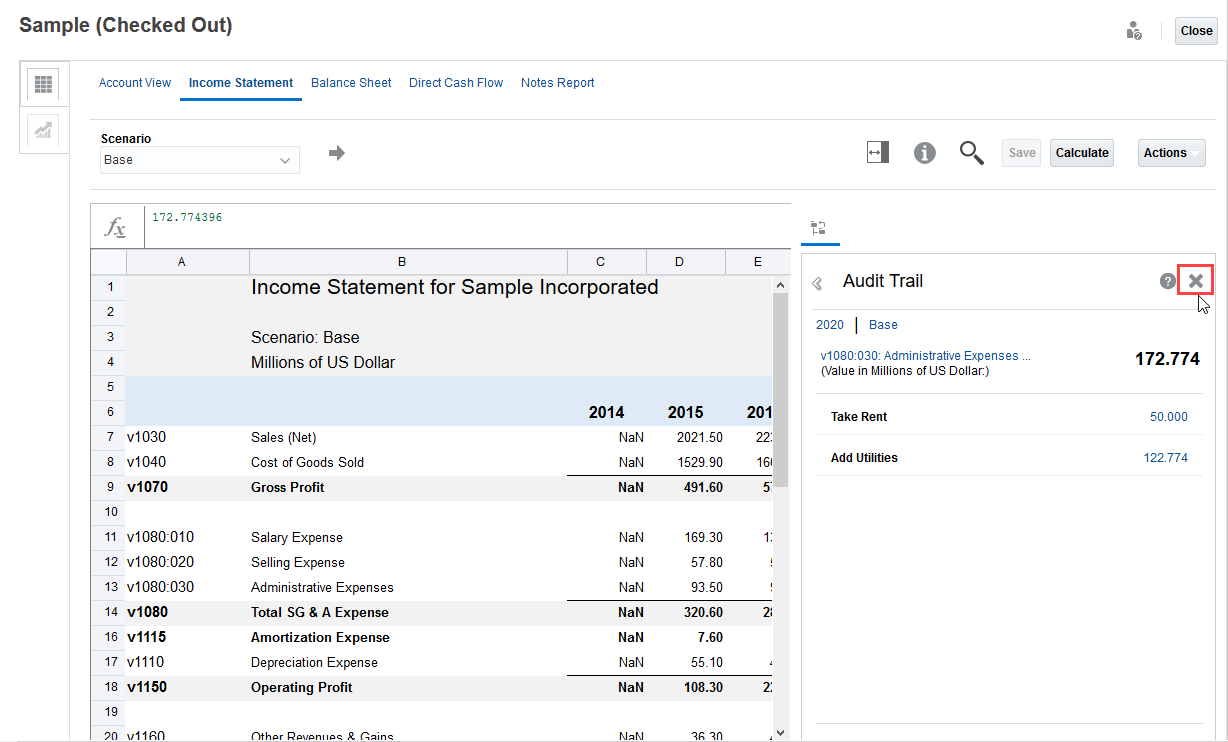
Task: Click the user settings icon near Close
Action: pos(1133,30)
